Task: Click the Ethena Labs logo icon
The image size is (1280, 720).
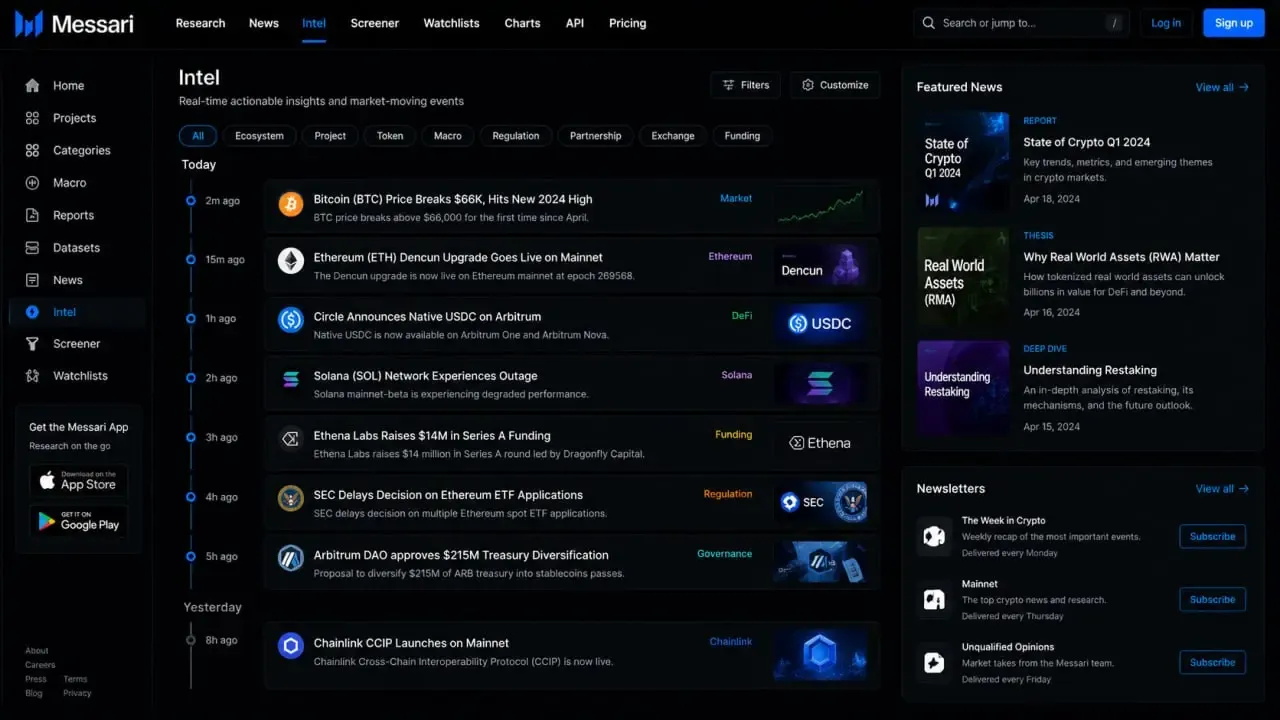Action: click(291, 439)
